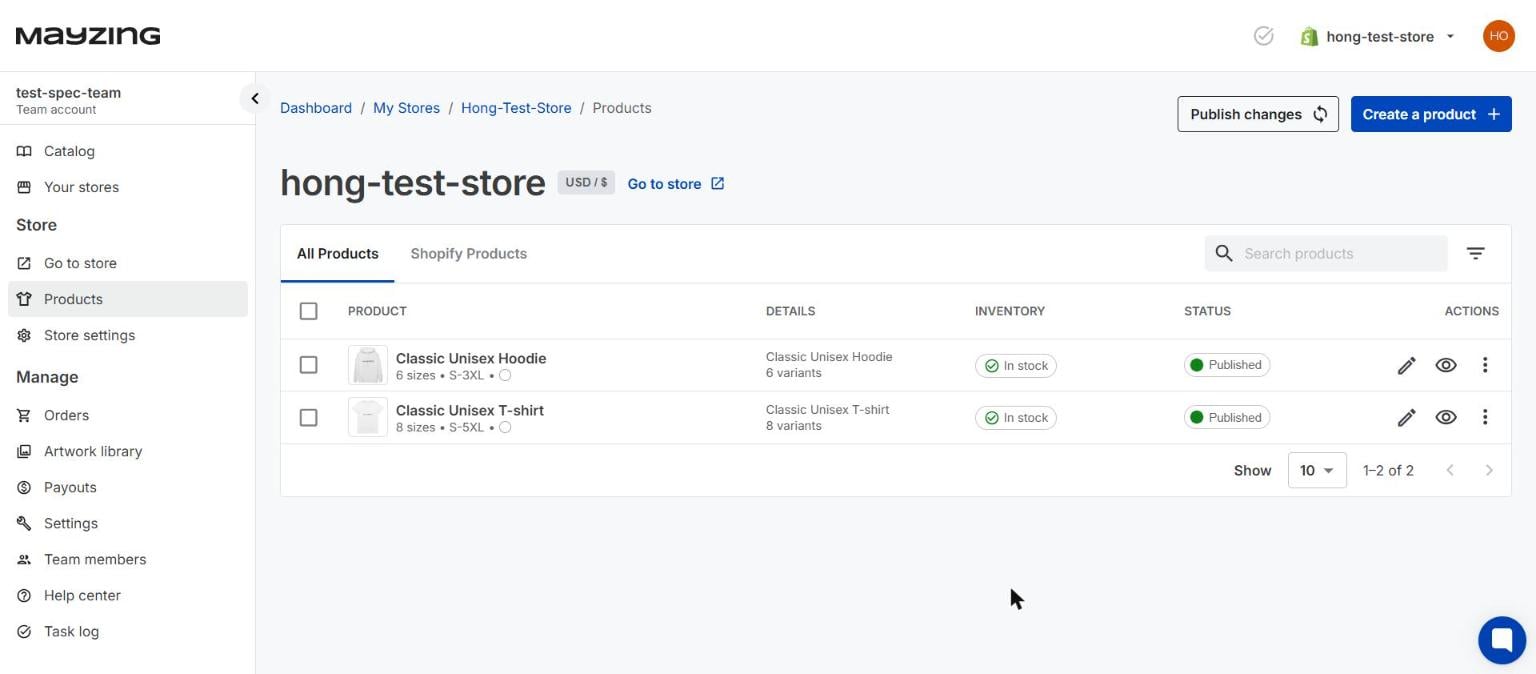Viewport: 1536px width, 674px height.
Task: Click the Shopify bag icon
Action: [x=1309, y=36]
